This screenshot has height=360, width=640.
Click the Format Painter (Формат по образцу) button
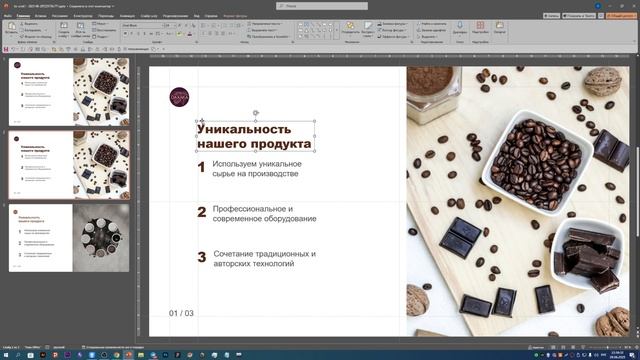(36, 37)
